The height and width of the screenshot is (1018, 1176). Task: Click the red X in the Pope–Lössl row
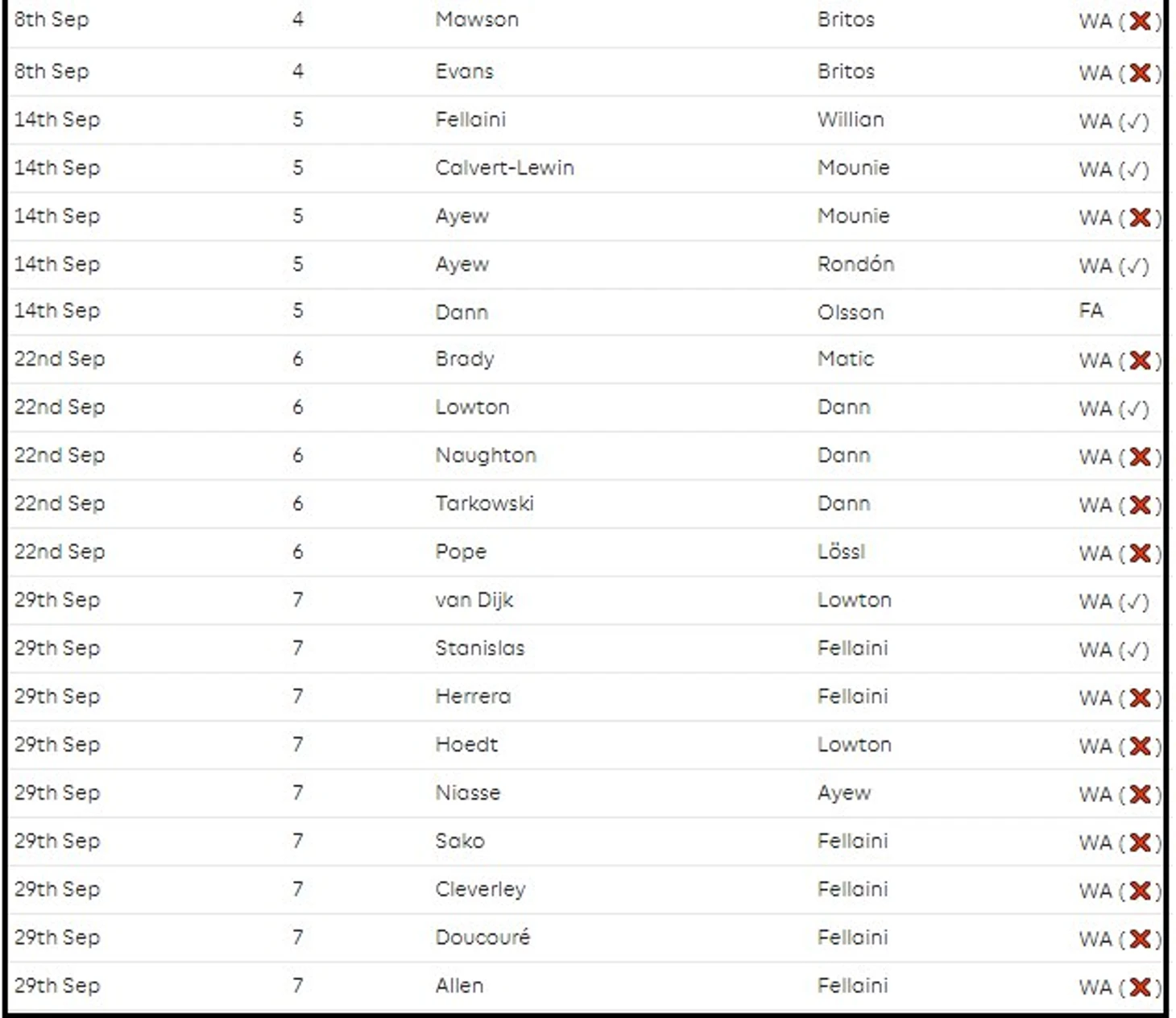1140,553
